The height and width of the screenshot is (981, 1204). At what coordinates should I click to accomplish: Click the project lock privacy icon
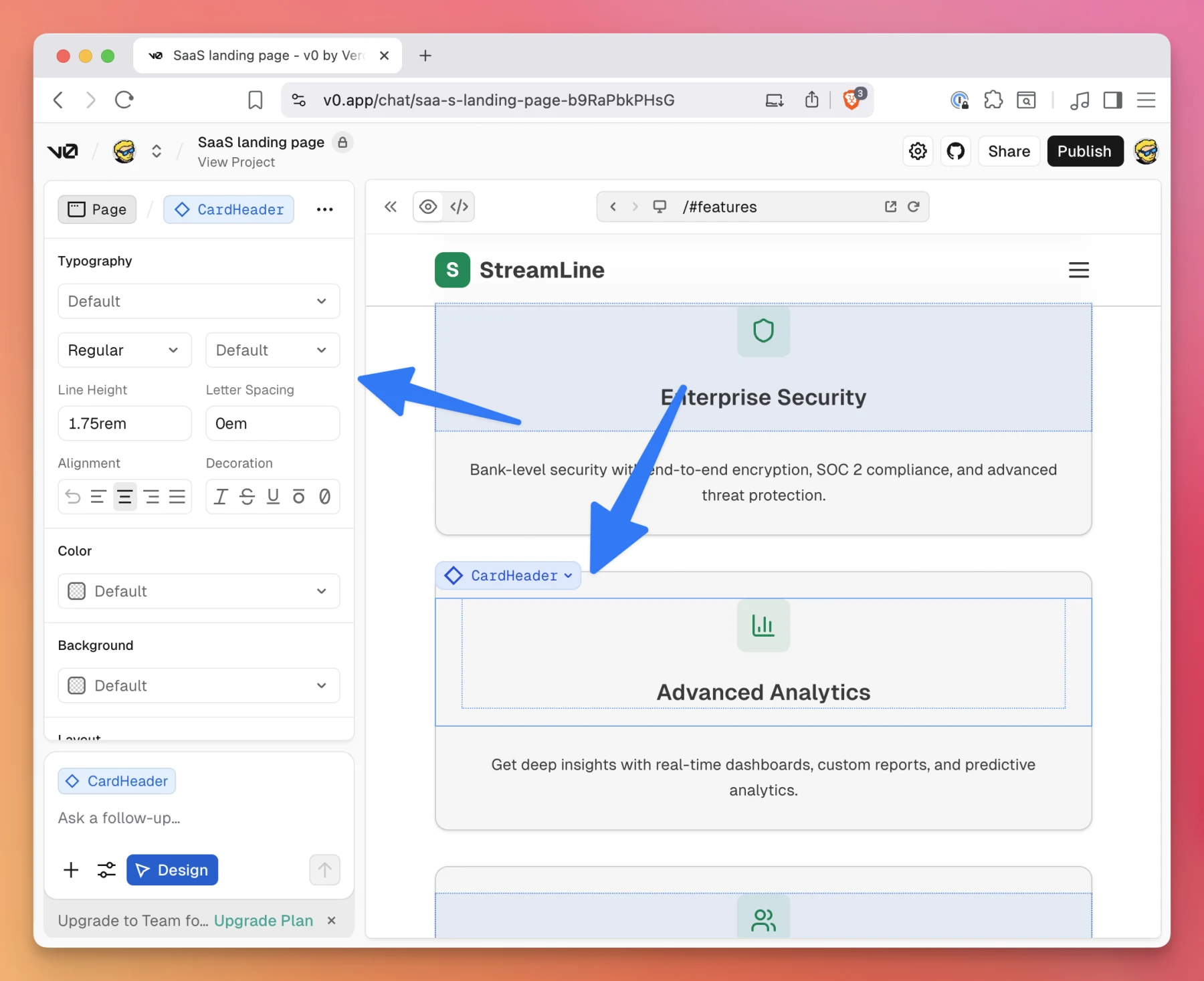pyautogui.click(x=342, y=142)
